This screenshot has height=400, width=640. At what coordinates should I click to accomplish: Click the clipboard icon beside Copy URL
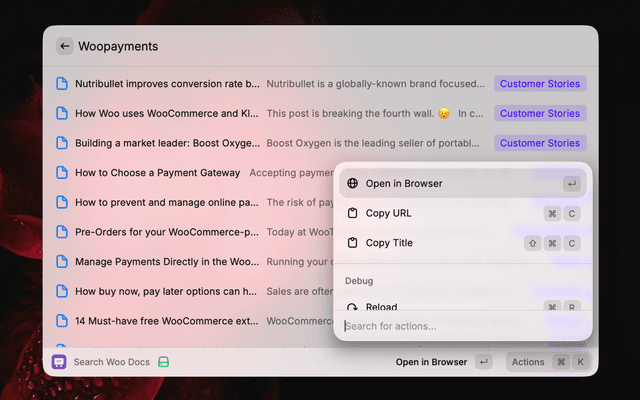352,213
